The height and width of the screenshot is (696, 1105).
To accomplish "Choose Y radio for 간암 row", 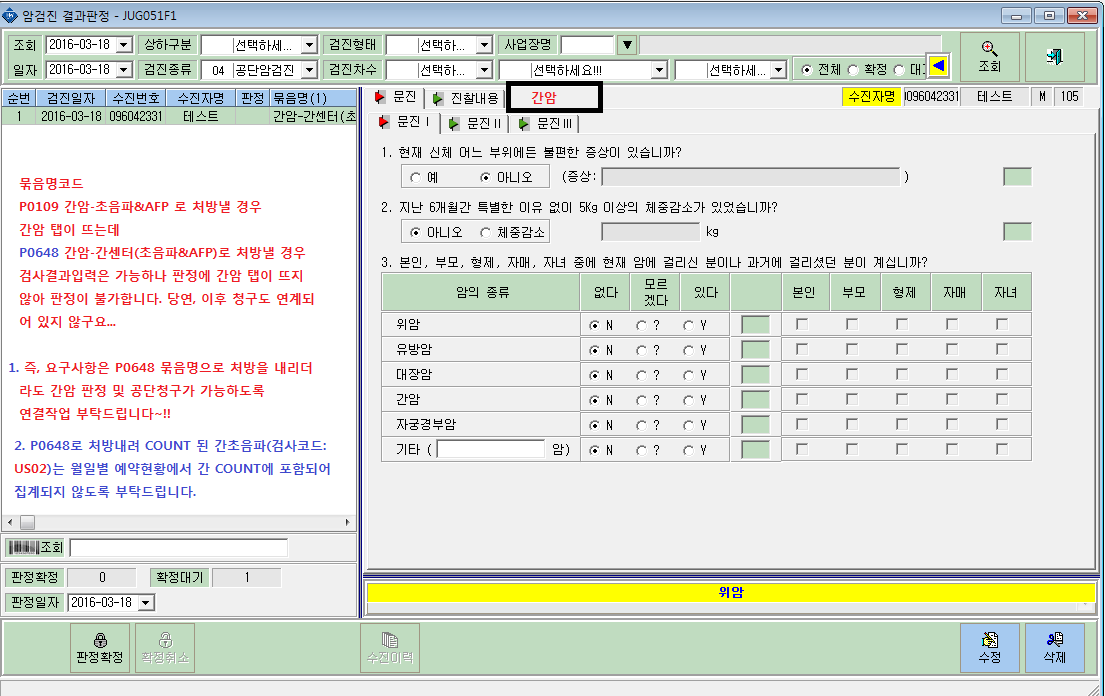I will click(x=689, y=400).
